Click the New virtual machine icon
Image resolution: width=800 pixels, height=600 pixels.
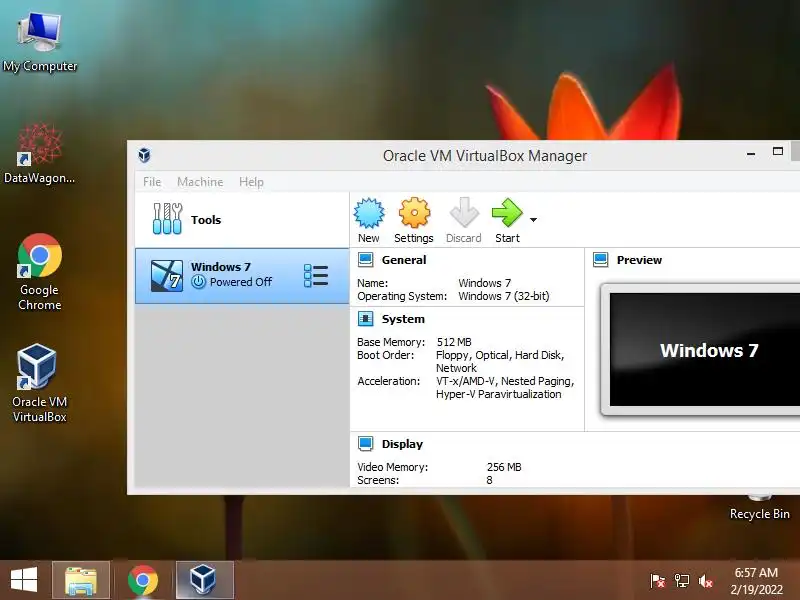tap(369, 213)
